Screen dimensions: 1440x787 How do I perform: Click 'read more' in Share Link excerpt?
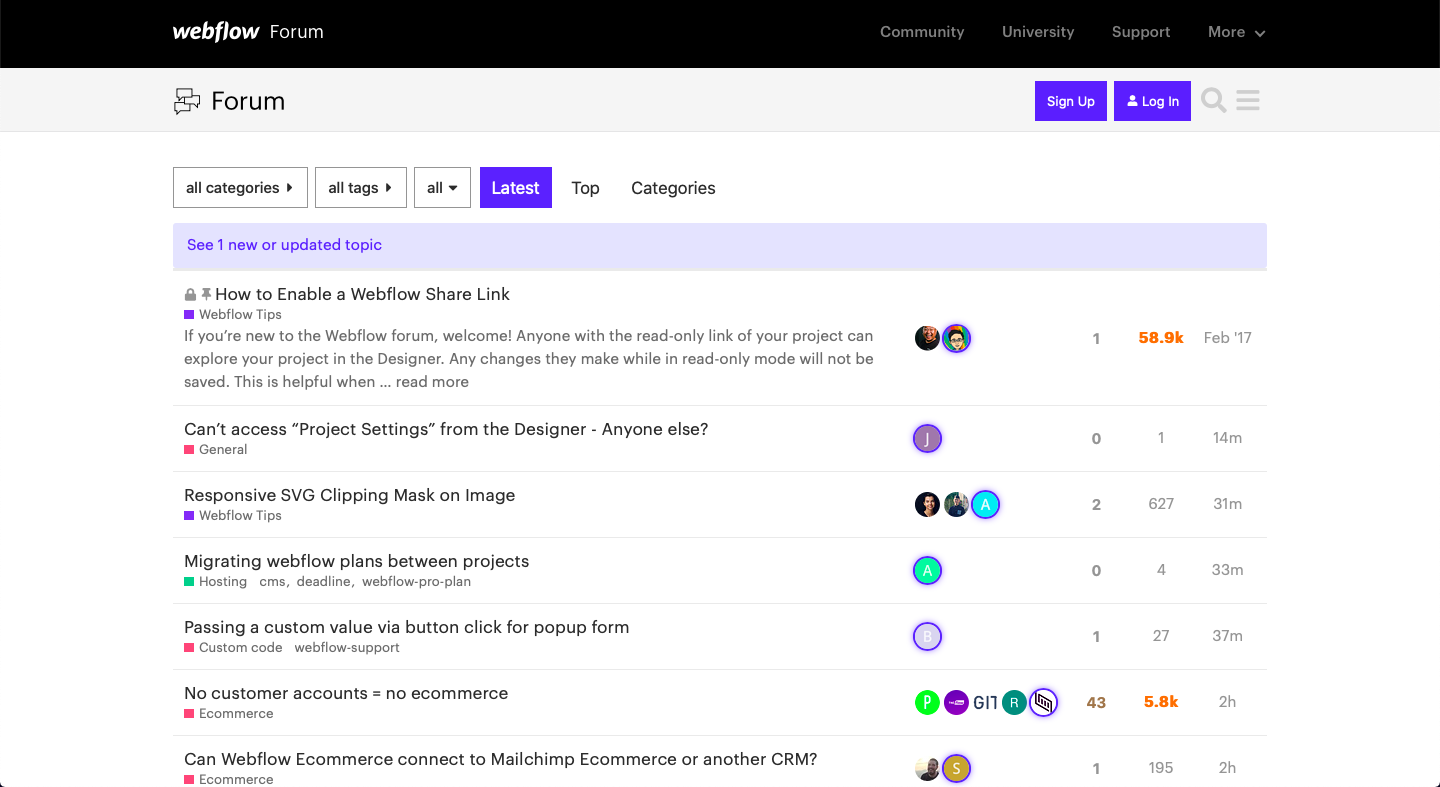(x=432, y=382)
